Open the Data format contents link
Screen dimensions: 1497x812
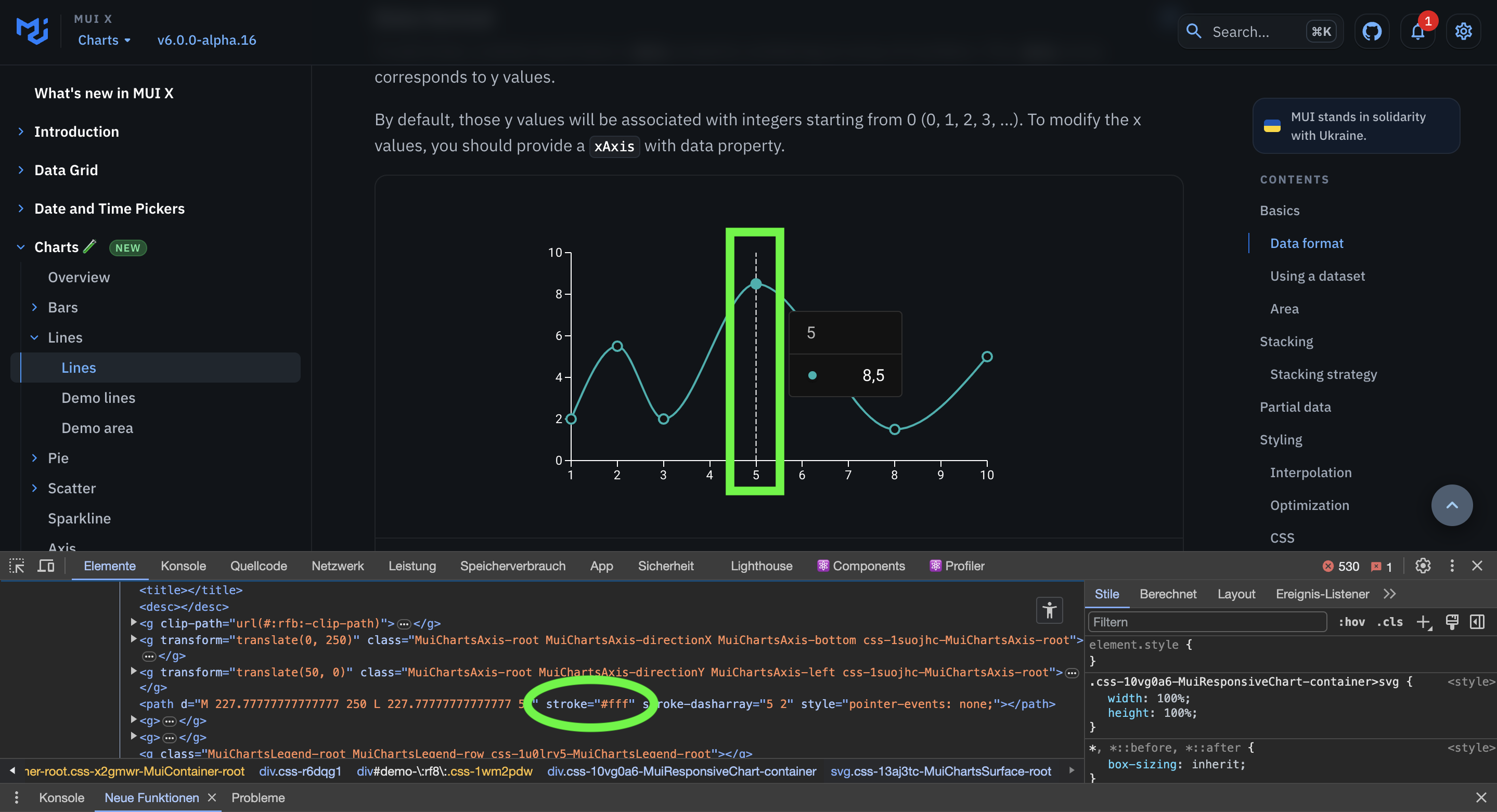pyautogui.click(x=1307, y=243)
